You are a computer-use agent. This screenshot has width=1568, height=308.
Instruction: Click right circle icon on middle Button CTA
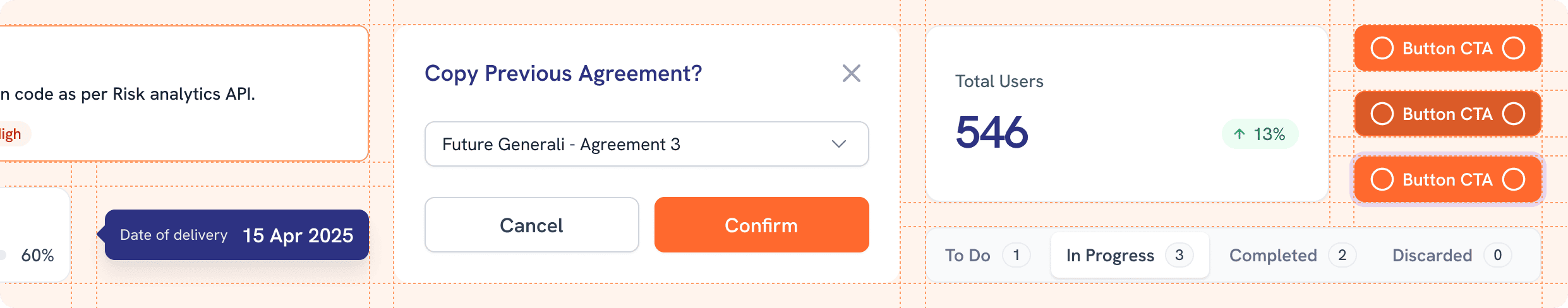[1513, 114]
